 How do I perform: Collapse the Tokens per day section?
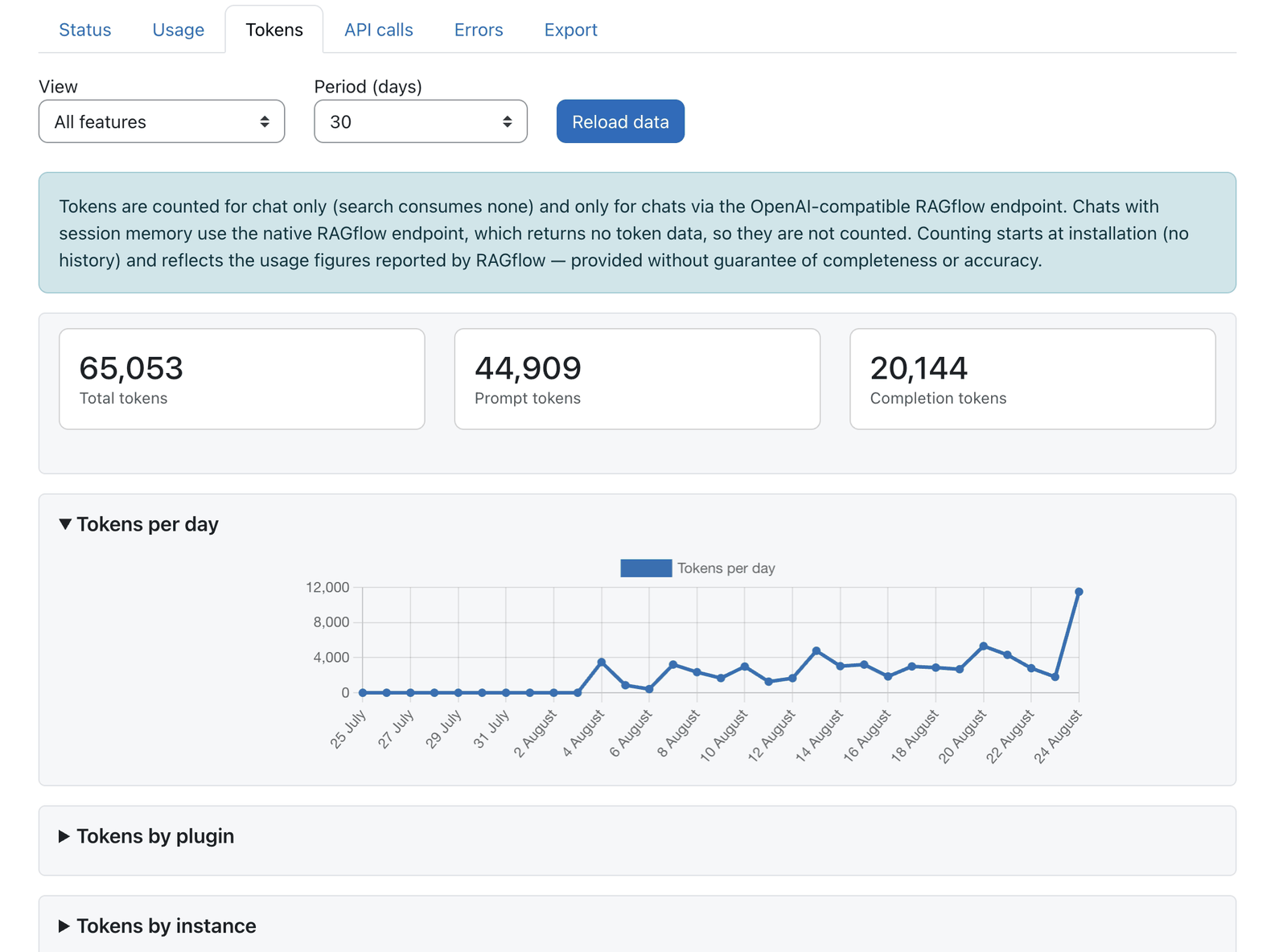point(138,524)
